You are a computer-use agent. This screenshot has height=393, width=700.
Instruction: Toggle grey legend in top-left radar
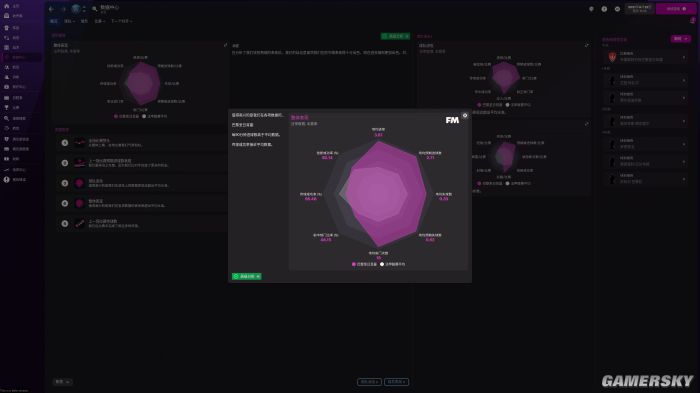pos(154,116)
